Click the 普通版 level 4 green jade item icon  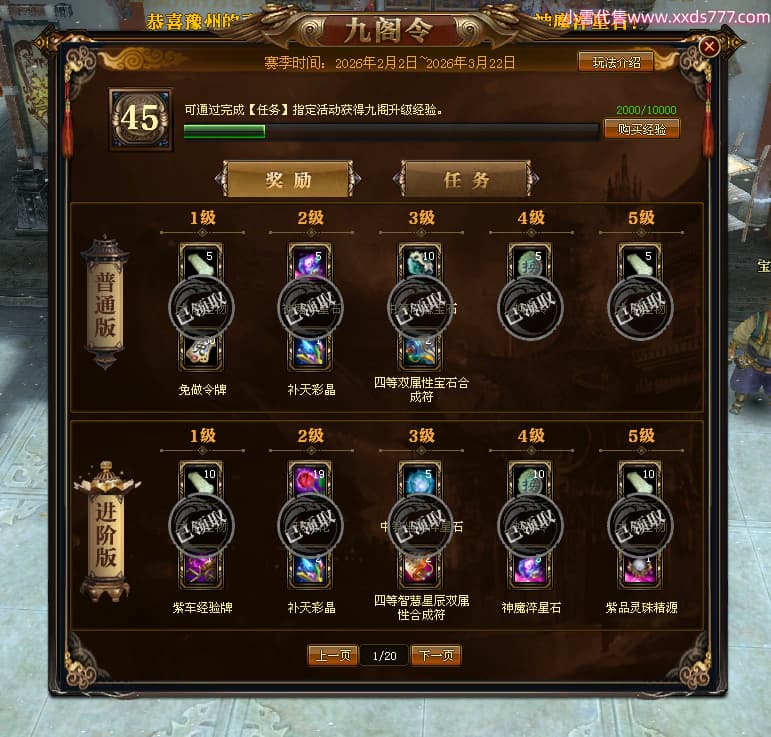click(x=530, y=263)
